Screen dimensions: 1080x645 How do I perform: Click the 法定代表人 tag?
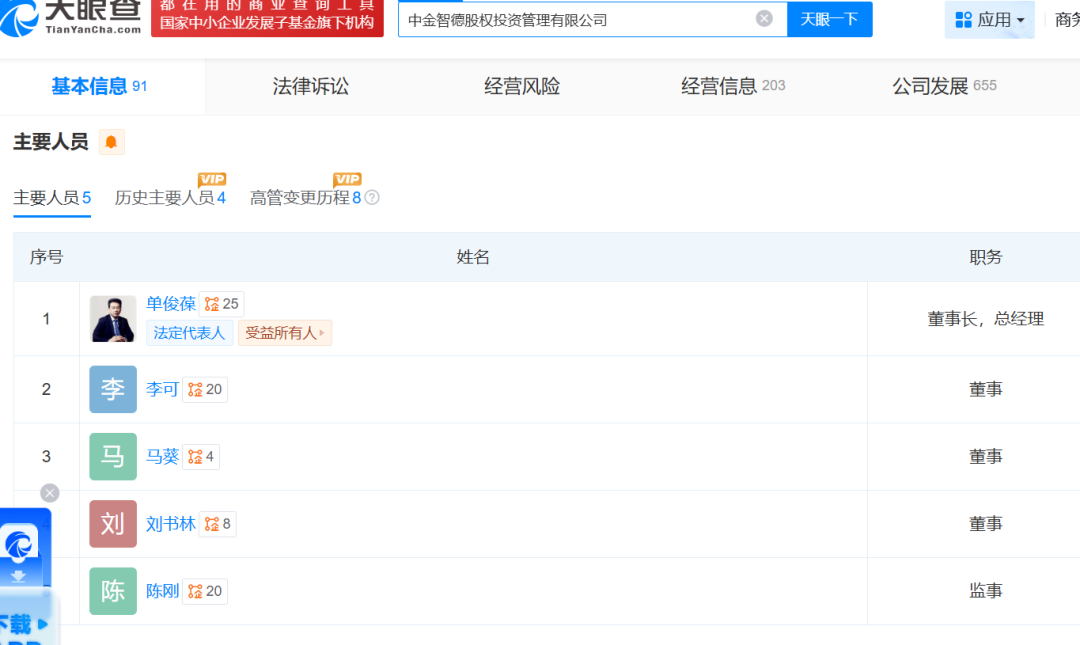[189, 333]
